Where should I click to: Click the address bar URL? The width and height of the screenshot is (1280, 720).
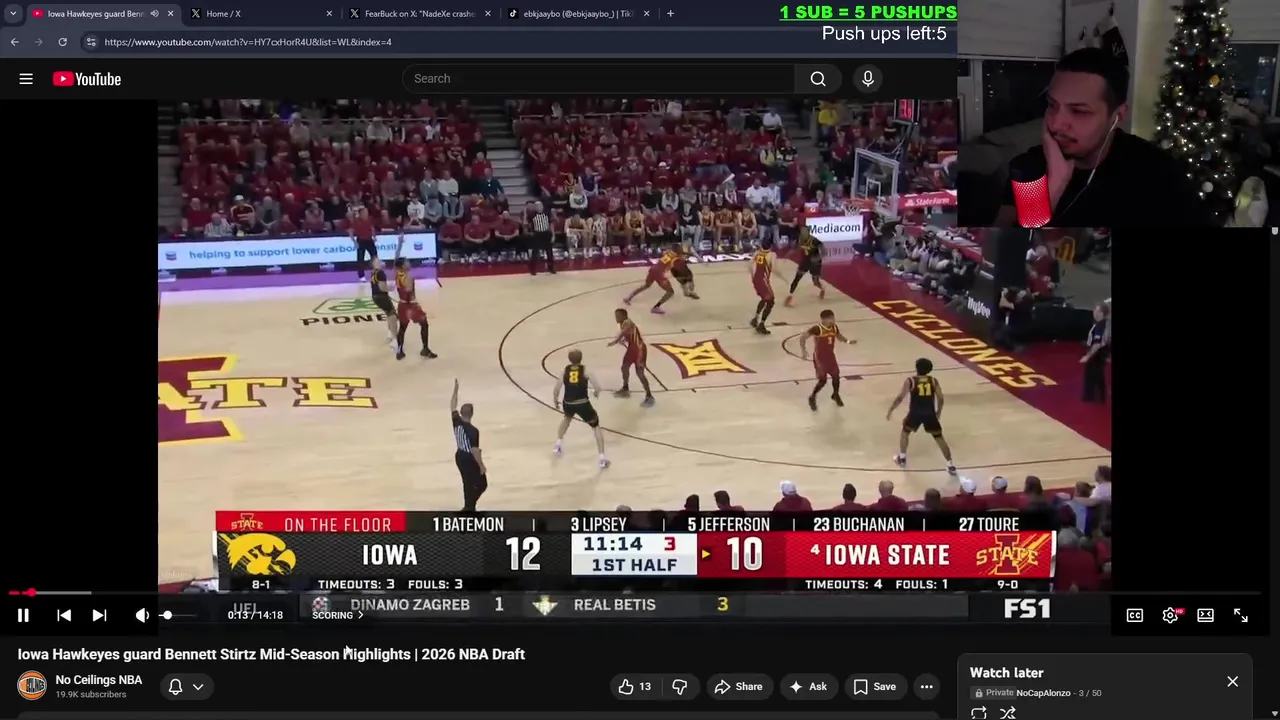(248, 42)
